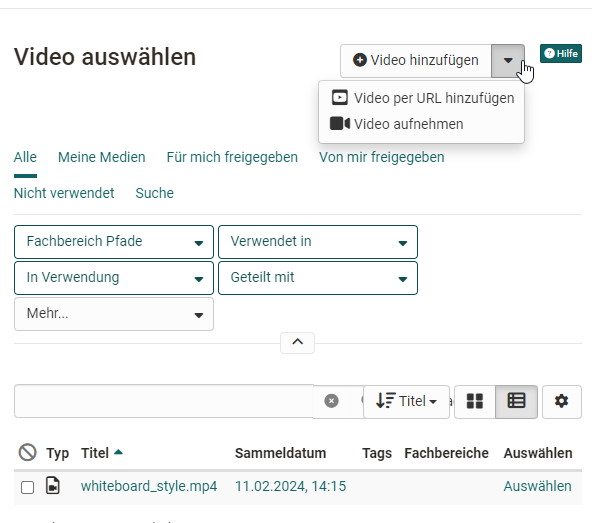This screenshot has width=592, height=523.
Task: Click Auswählen link for whiteboard_style.mp4
Action: 537,486
